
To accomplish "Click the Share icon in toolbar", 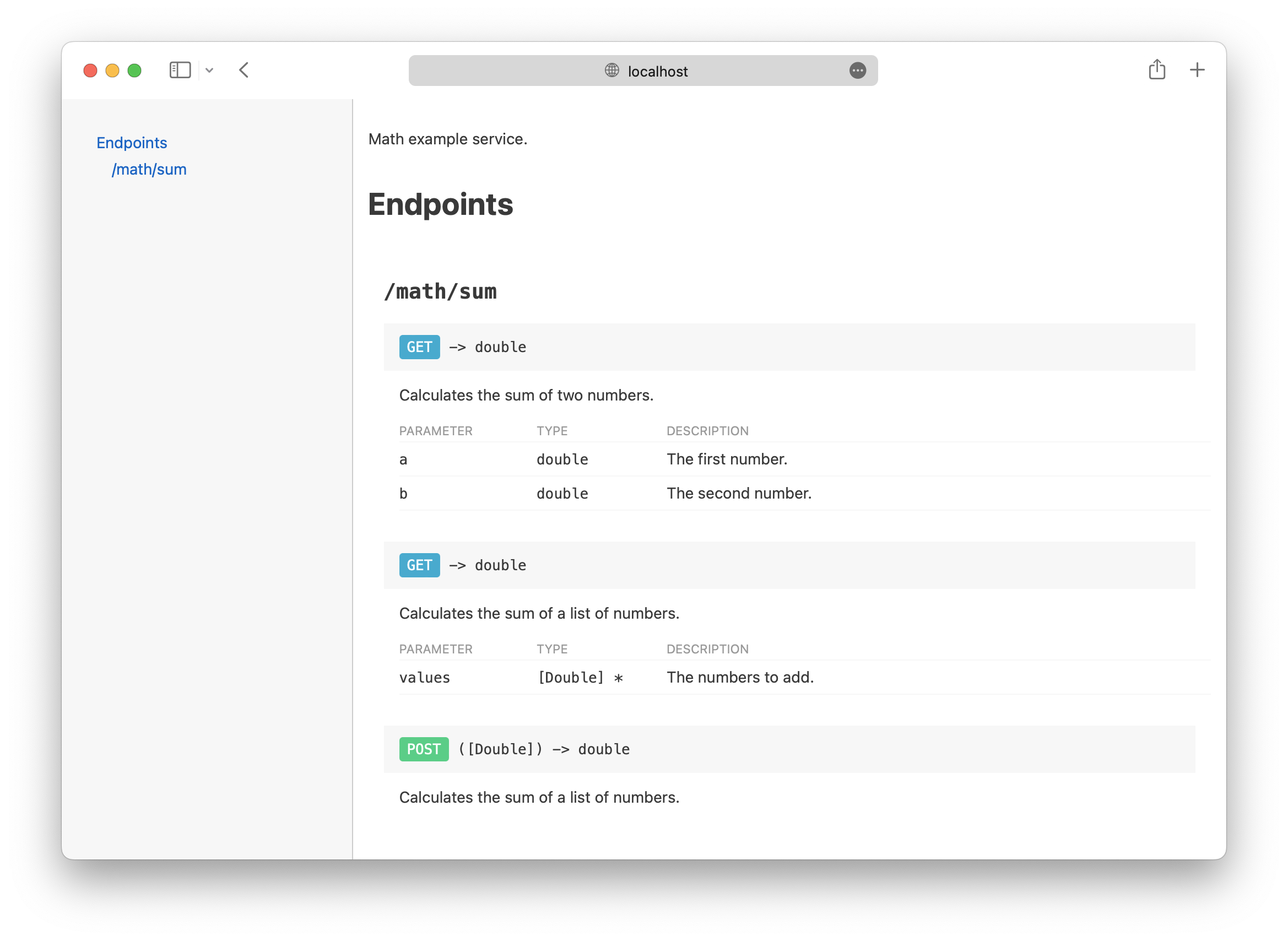I will click(1156, 69).
